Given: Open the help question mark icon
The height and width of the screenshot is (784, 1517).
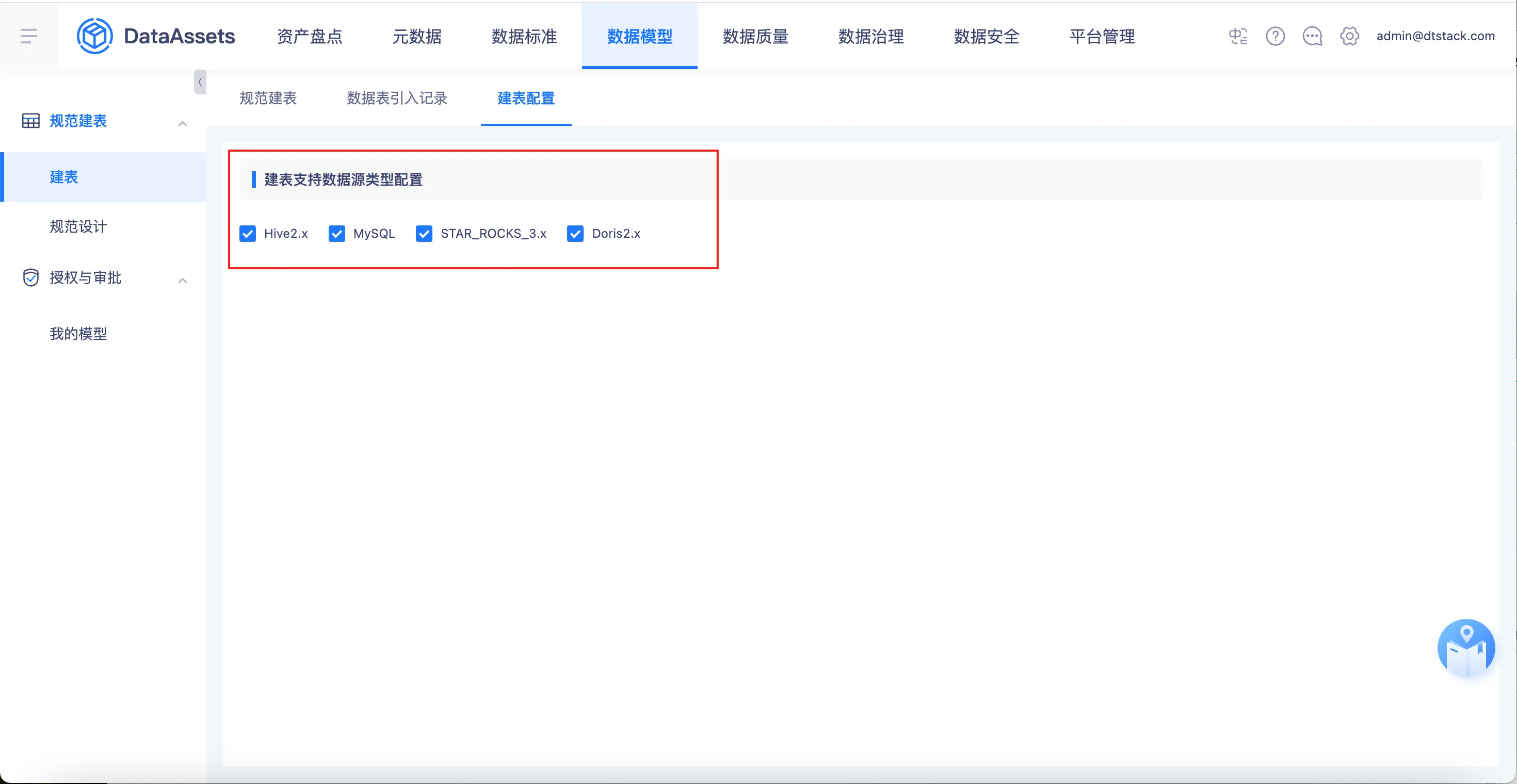Looking at the screenshot, I should pos(1275,36).
